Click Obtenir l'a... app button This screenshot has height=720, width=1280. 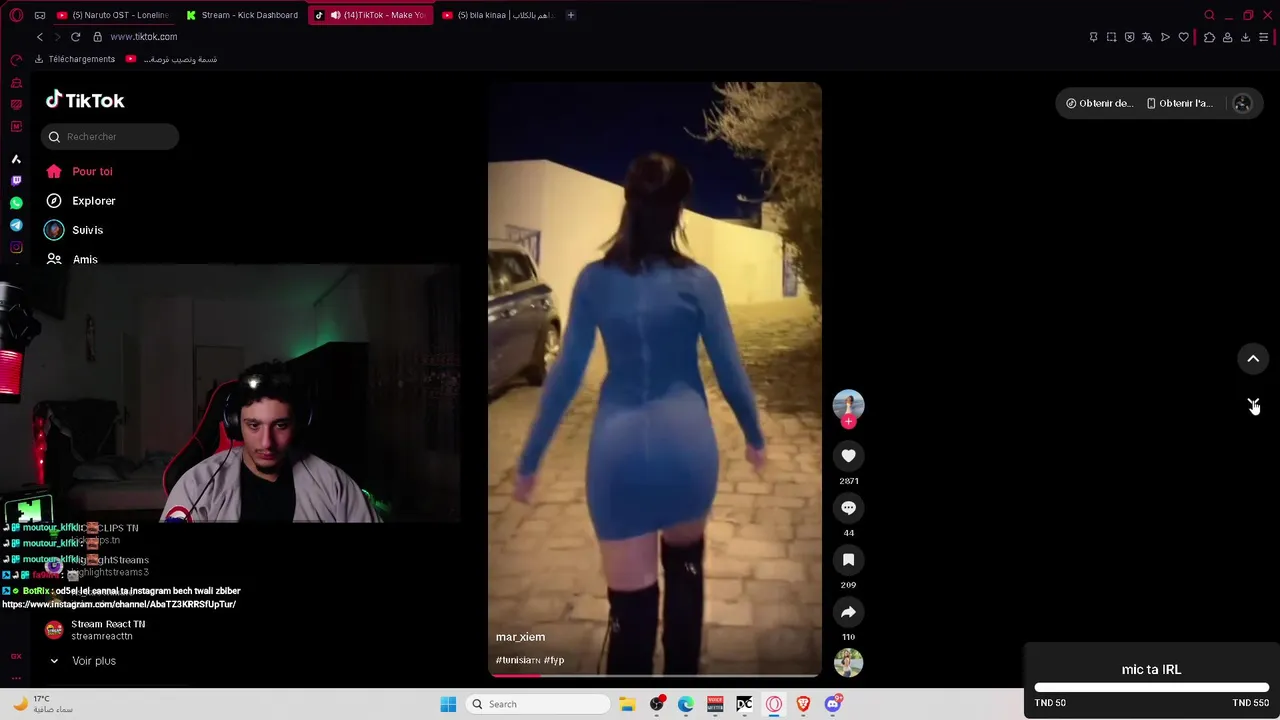point(1179,103)
